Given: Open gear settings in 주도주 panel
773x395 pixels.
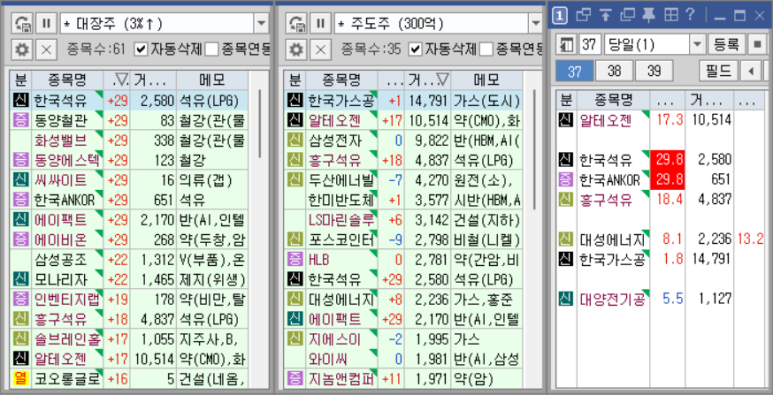Looking at the screenshot, I should (x=297, y=49).
